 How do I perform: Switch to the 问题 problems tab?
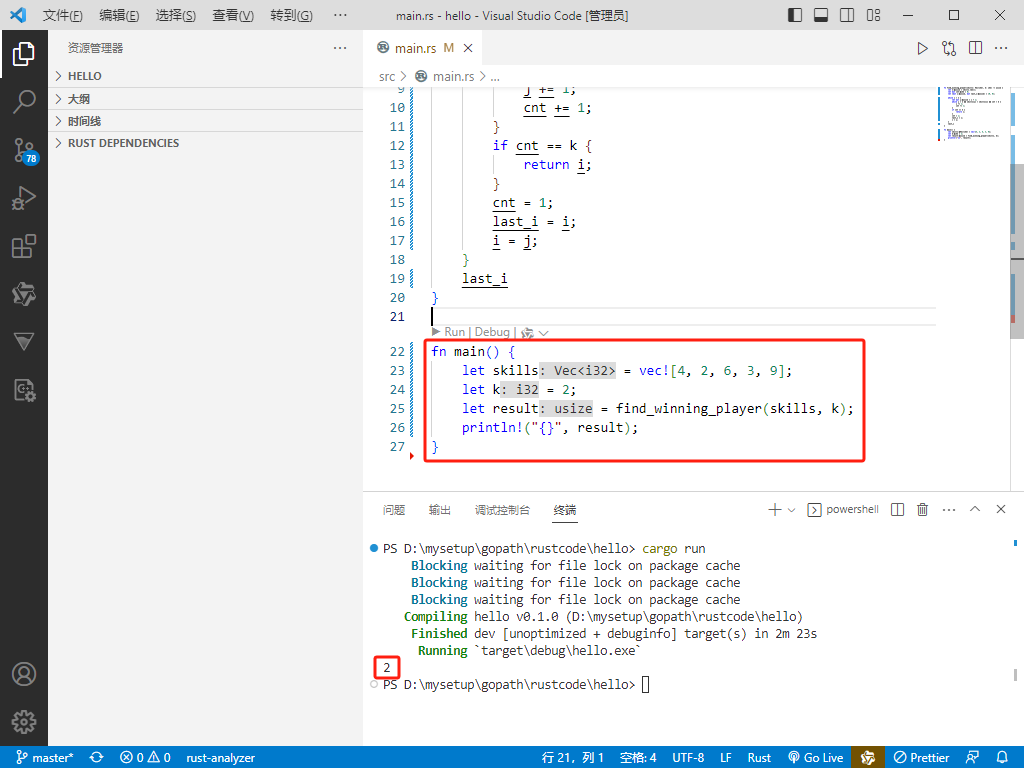pyautogui.click(x=394, y=510)
